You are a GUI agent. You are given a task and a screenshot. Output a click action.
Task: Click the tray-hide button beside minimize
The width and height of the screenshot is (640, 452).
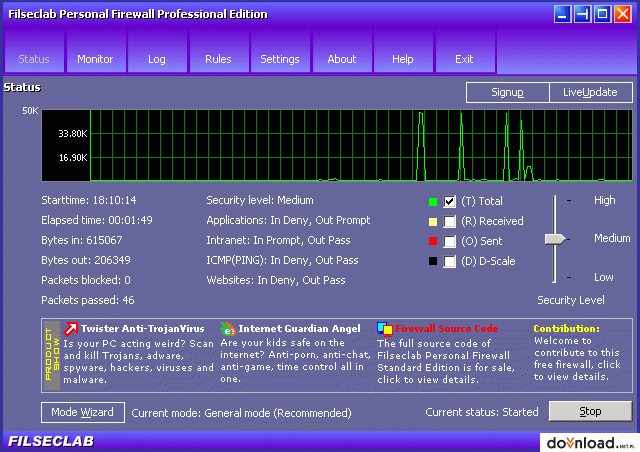[x=582, y=14]
